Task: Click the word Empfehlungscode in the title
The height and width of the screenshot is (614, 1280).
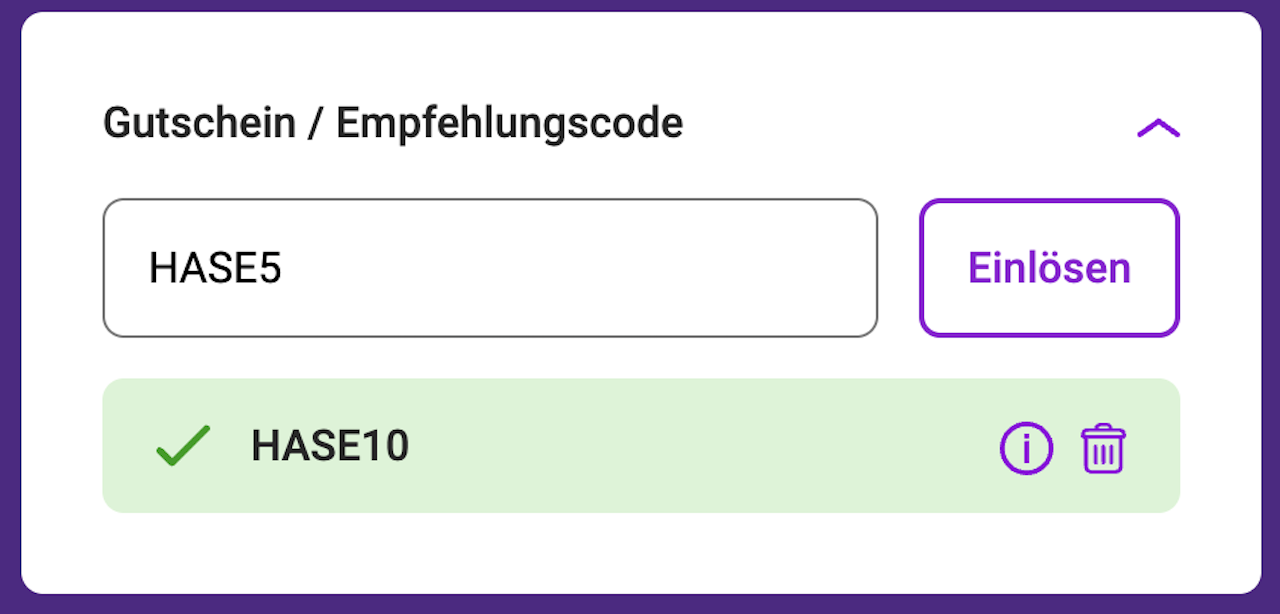Action: pyautogui.click(x=509, y=123)
